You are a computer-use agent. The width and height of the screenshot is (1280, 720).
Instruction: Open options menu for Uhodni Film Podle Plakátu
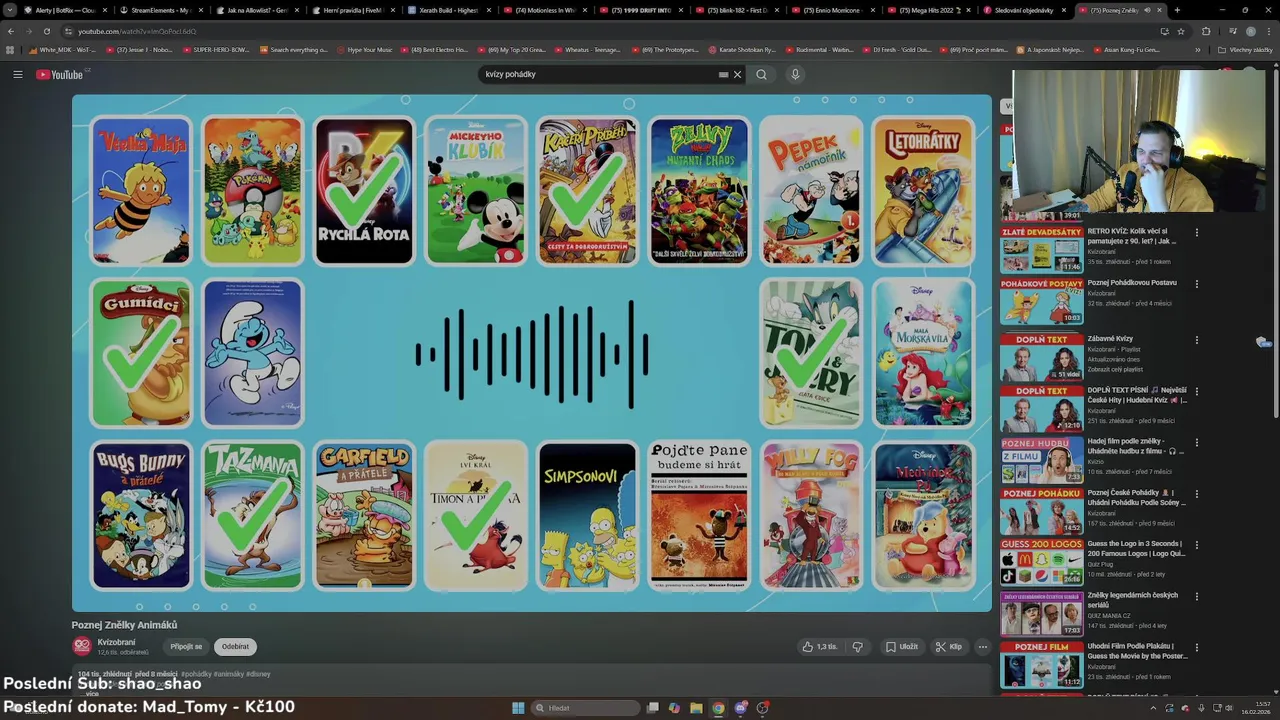1196,648
